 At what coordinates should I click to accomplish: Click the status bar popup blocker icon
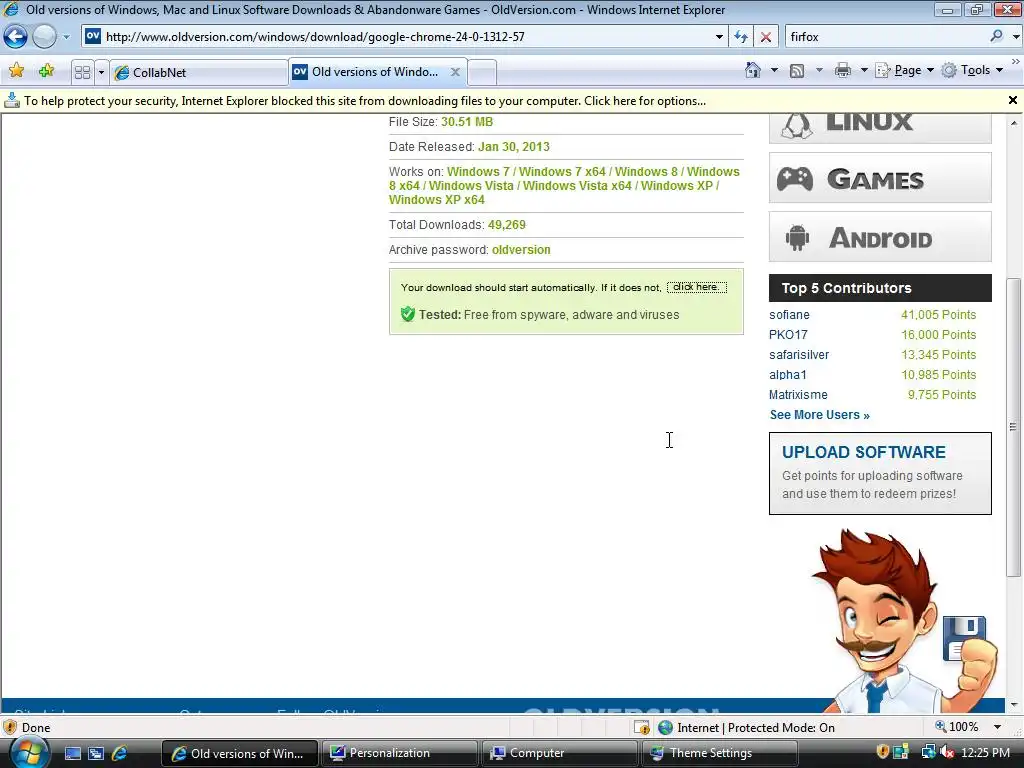(641, 728)
